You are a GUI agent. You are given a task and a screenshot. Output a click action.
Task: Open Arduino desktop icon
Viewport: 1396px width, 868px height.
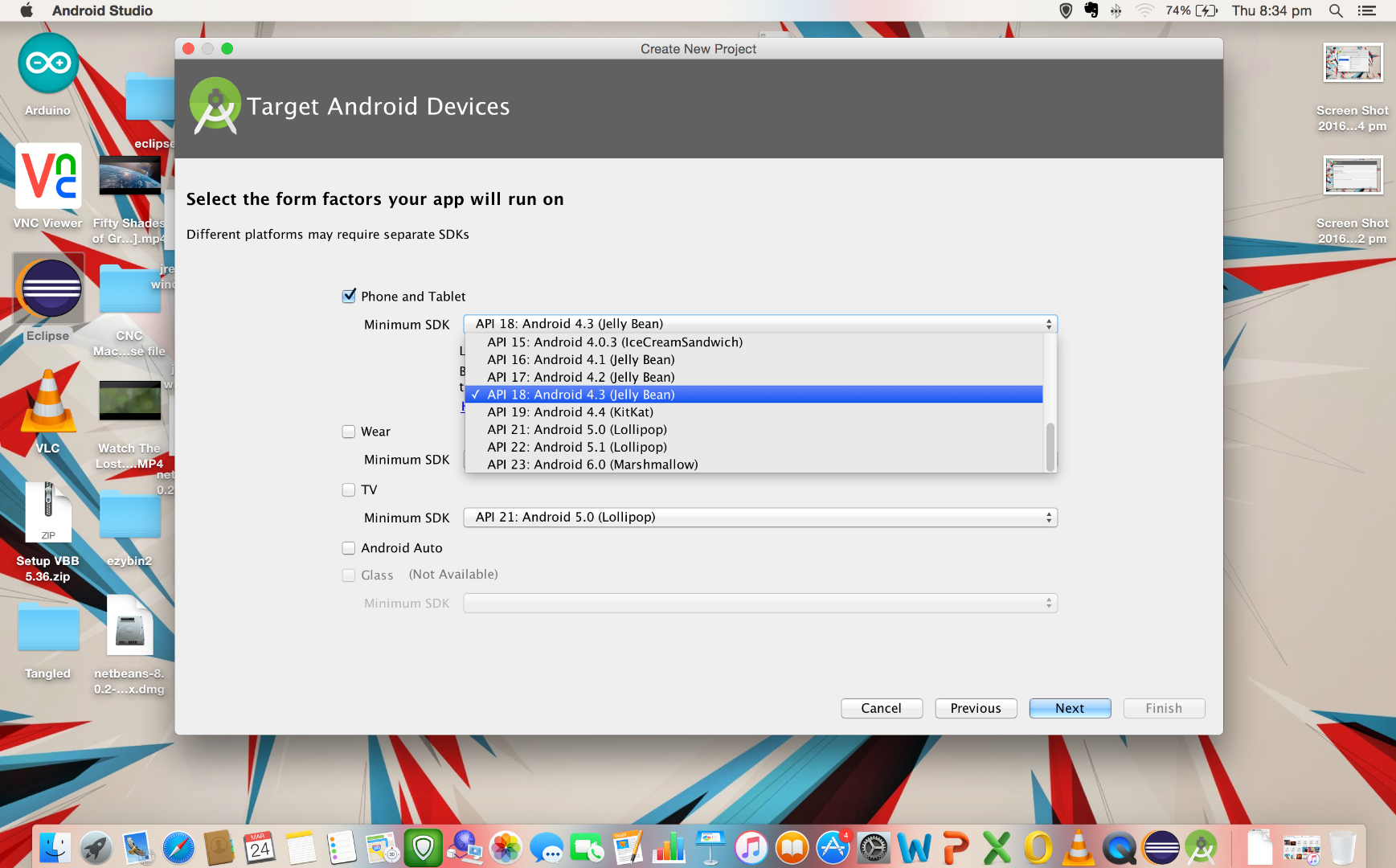click(48, 64)
